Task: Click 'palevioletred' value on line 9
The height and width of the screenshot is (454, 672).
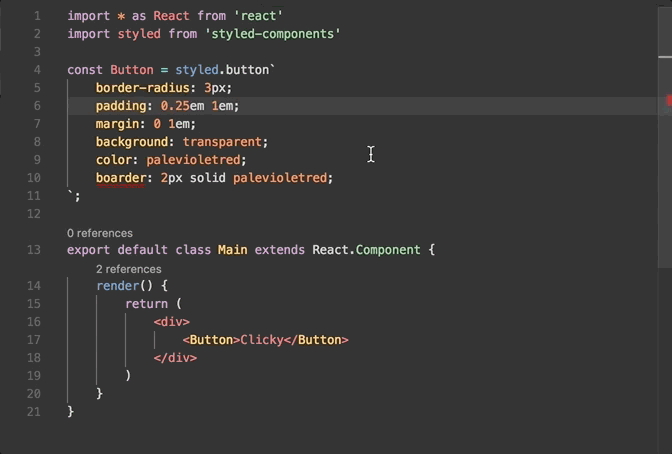Action: tap(193, 160)
